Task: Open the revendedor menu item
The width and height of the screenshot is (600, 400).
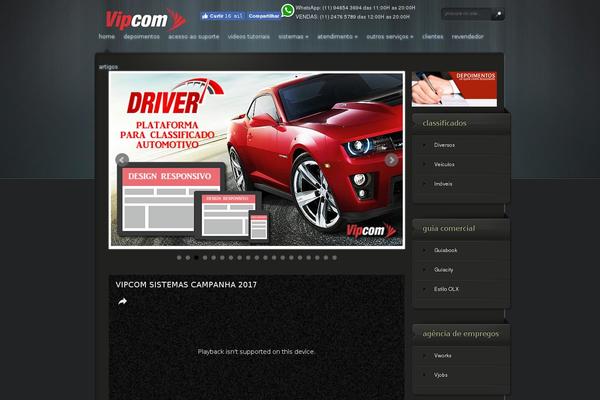Action: click(x=468, y=36)
